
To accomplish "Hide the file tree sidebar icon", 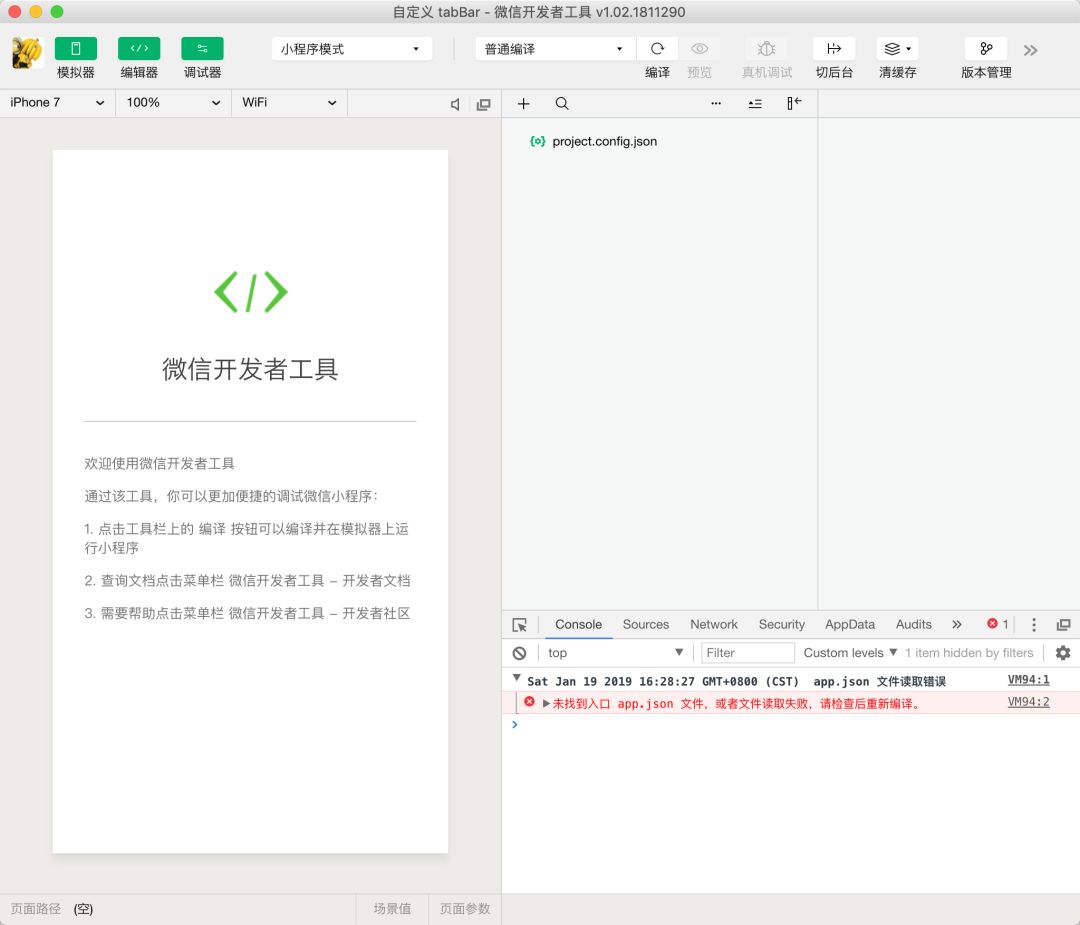I will [x=794, y=103].
